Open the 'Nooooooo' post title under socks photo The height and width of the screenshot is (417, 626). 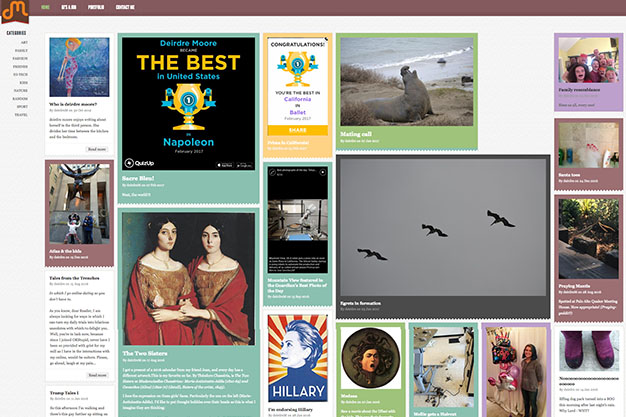pyautogui.click(x=588, y=381)
